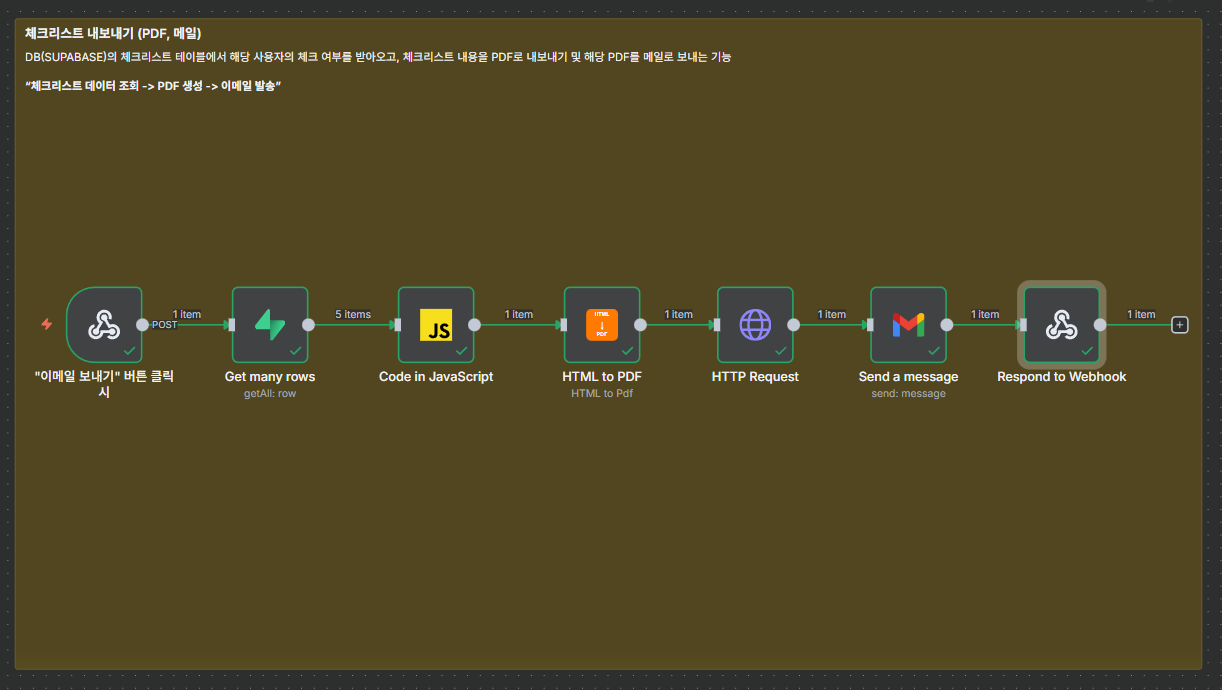Click the "HTTP Request" node label

[x=755, y=377]
